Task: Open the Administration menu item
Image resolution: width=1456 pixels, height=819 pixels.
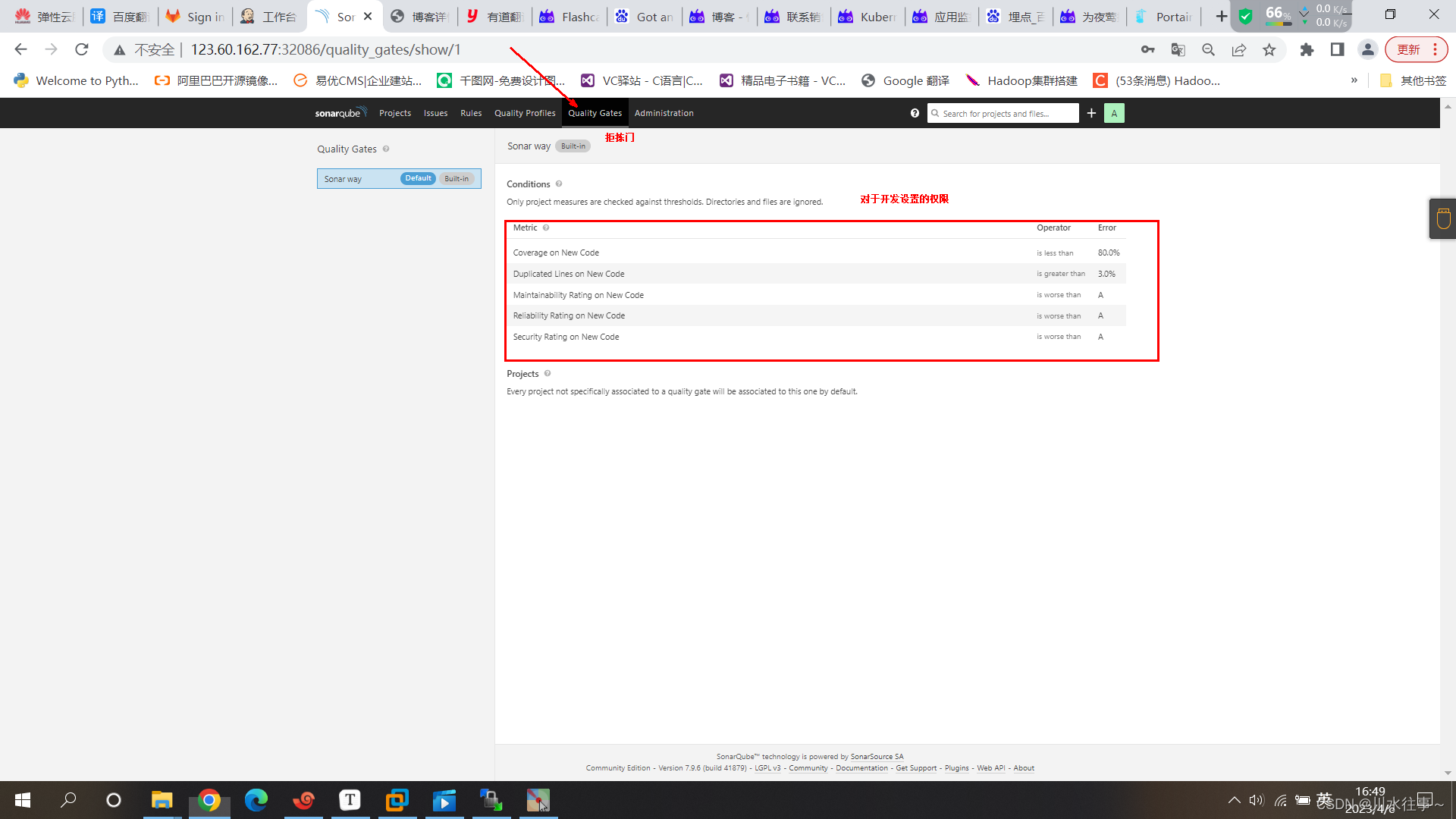Action: [664, 113]
